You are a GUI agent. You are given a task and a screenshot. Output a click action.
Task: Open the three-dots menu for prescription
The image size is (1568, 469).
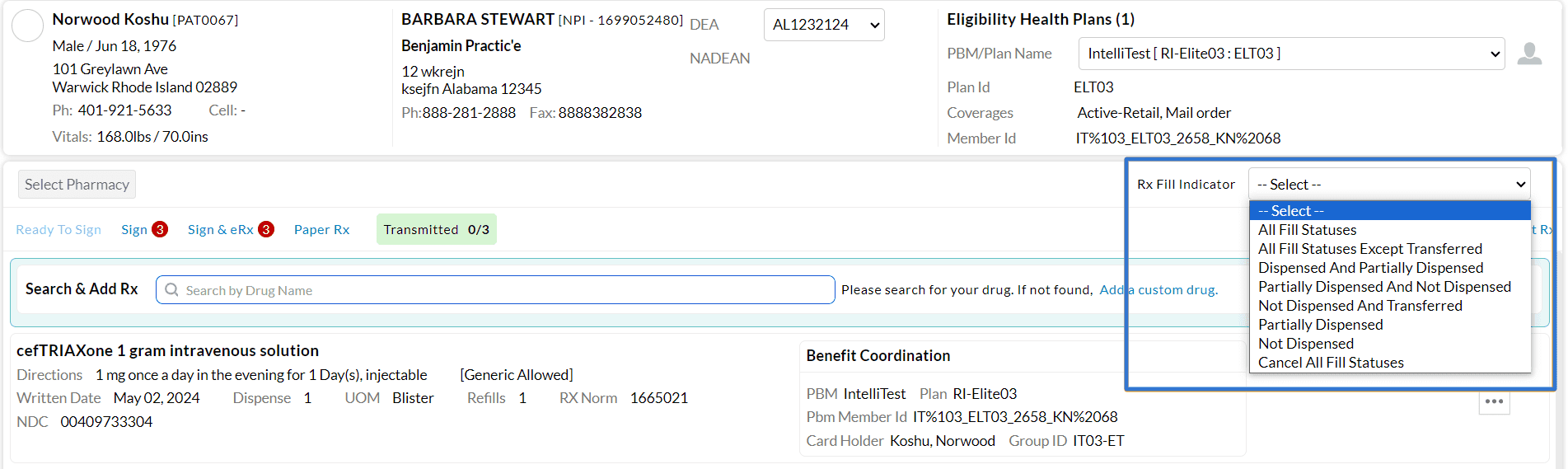(x=1494, y=401)
